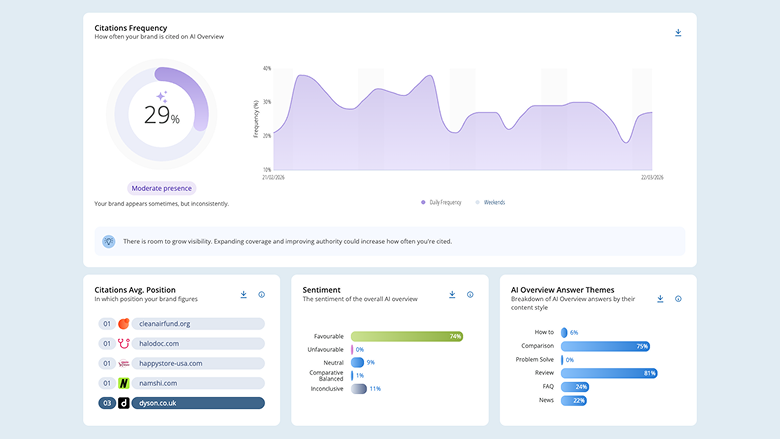Open info for AI Overview Answer Themes
Screen dimensions: 780x439
(678, 299)
